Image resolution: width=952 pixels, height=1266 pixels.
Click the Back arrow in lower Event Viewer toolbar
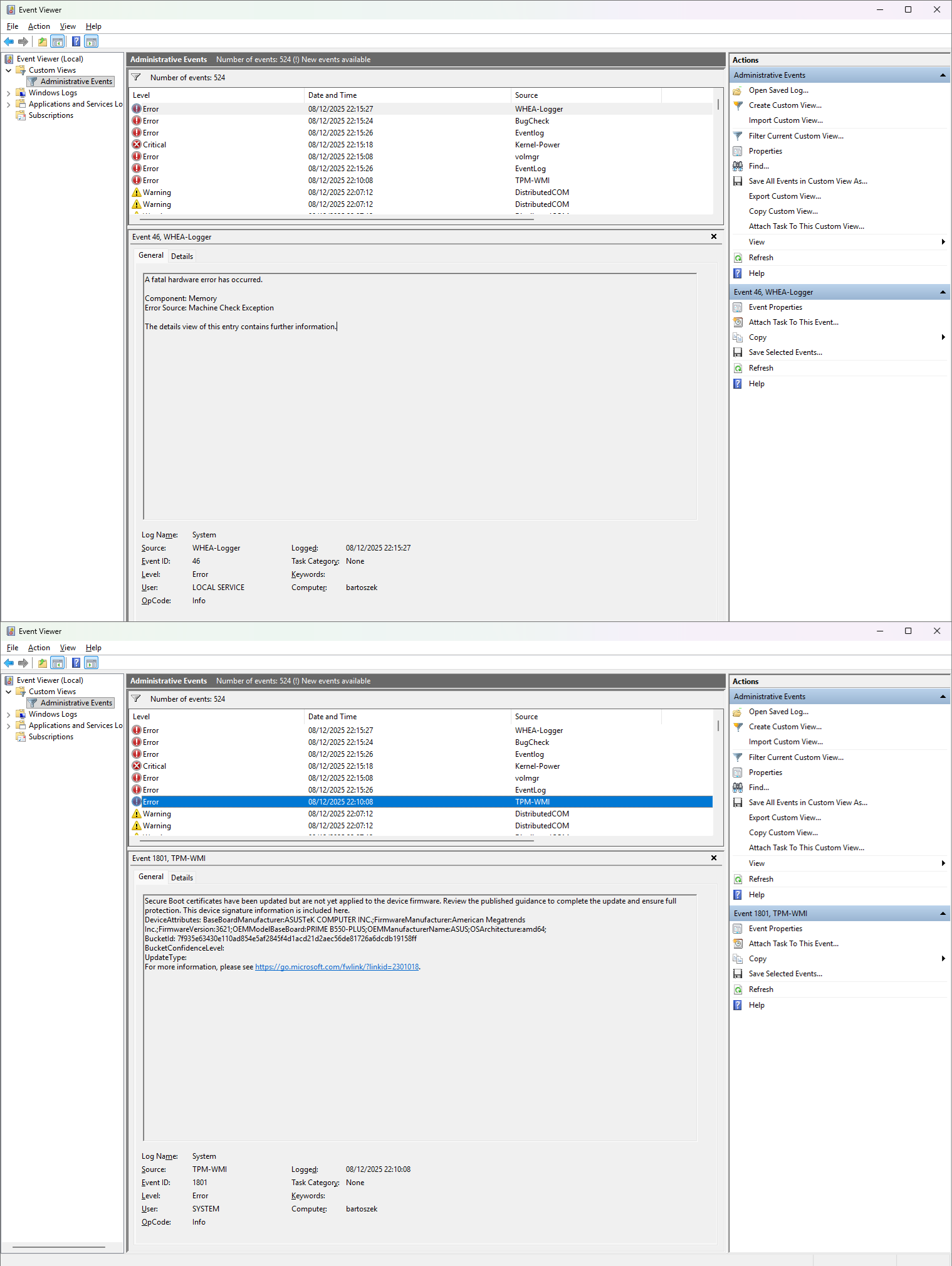[9, 663]
